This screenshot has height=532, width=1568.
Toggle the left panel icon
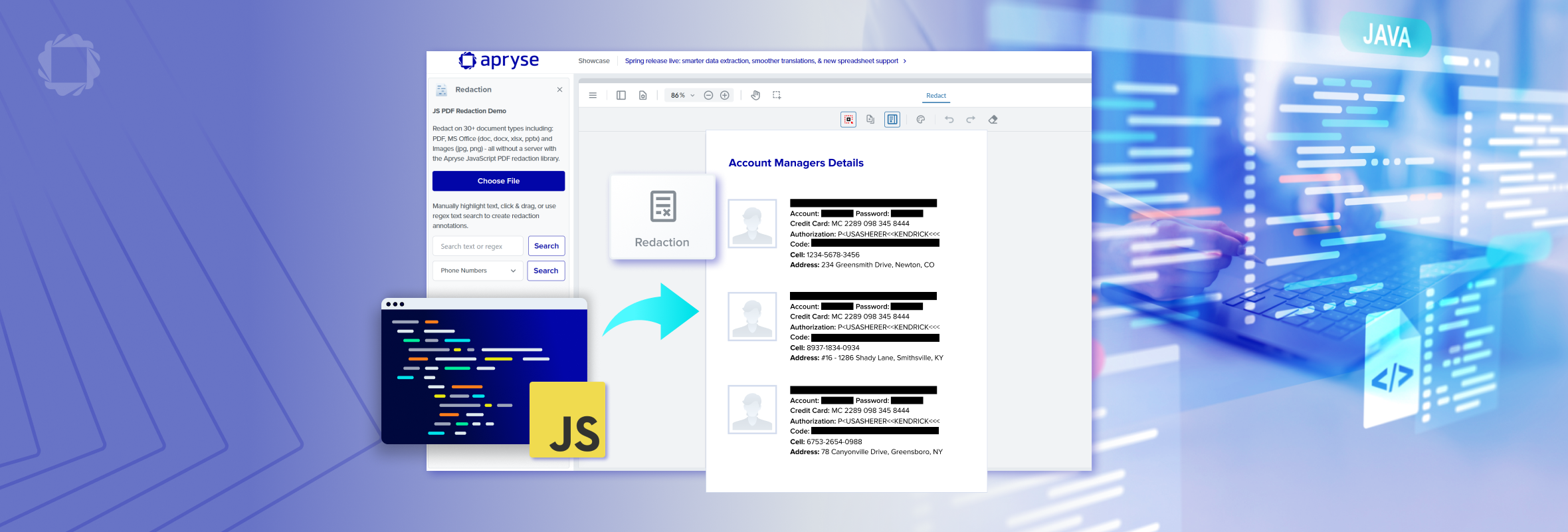click(621, 95)
